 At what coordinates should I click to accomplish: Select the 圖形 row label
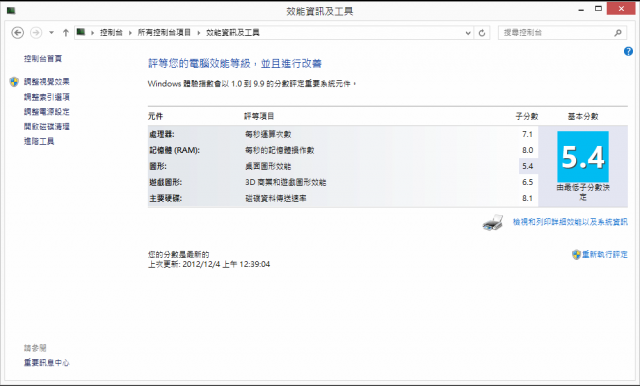[158, 166]
